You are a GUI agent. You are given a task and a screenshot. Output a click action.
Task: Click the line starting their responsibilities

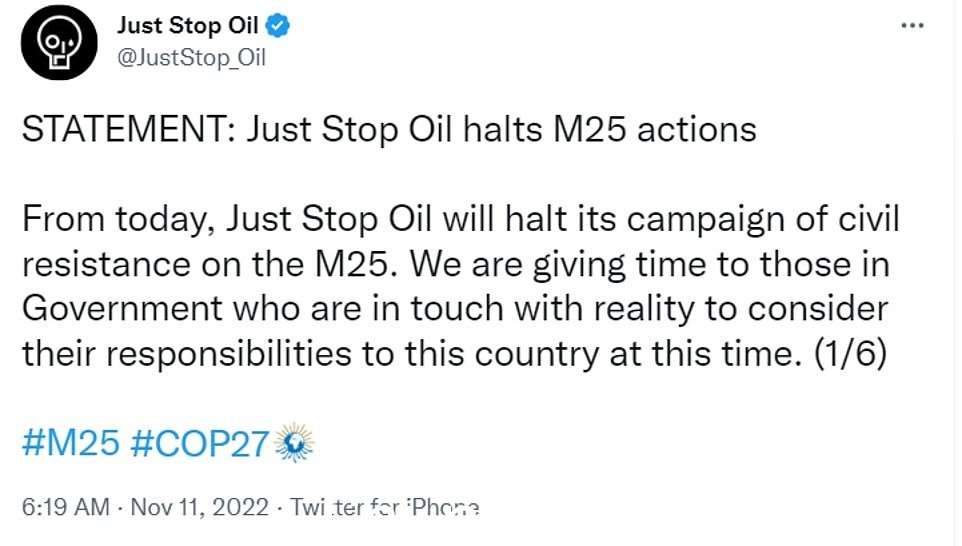455,353
